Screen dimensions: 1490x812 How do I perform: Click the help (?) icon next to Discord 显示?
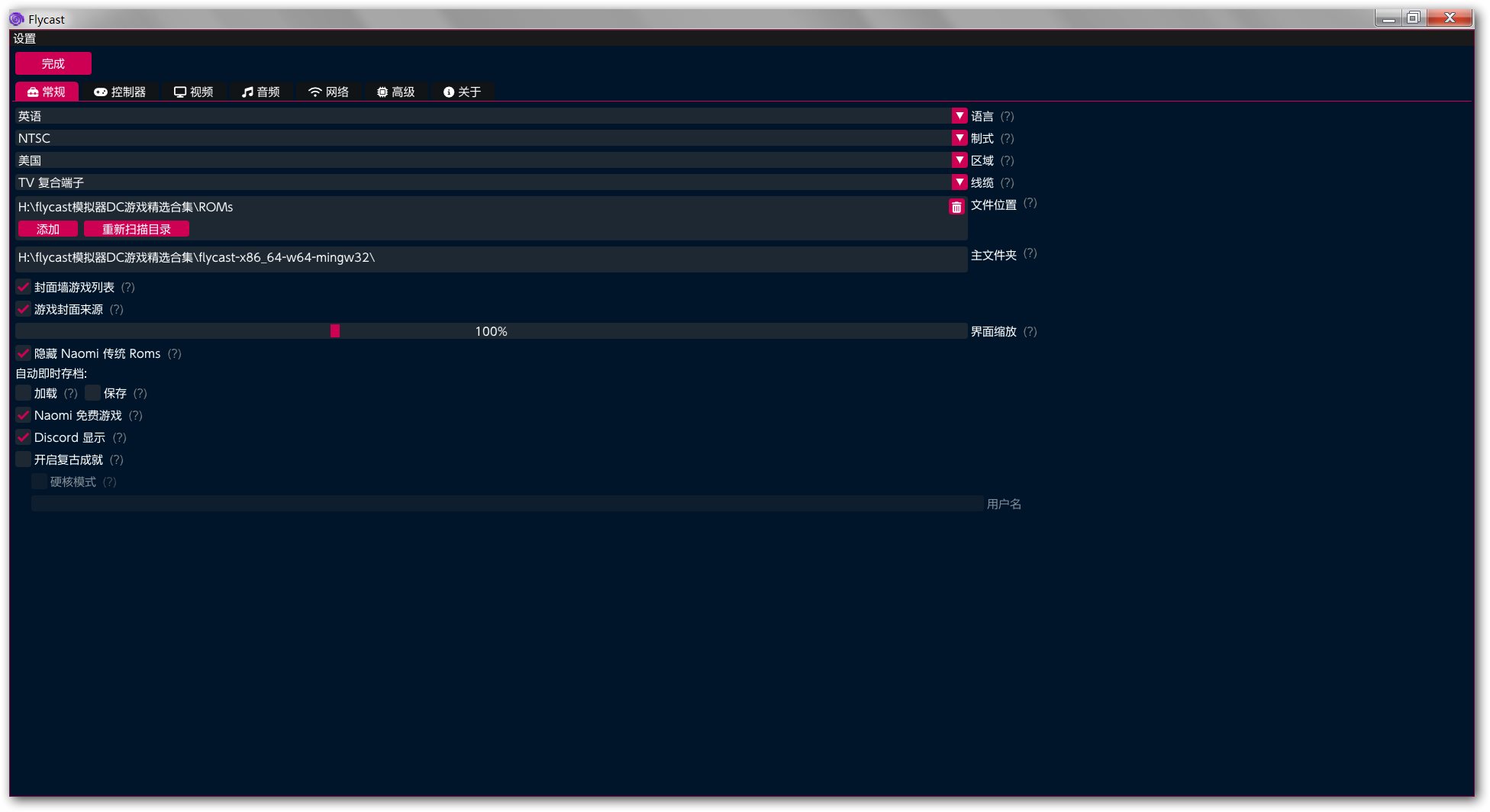click(x=119, y=437)
